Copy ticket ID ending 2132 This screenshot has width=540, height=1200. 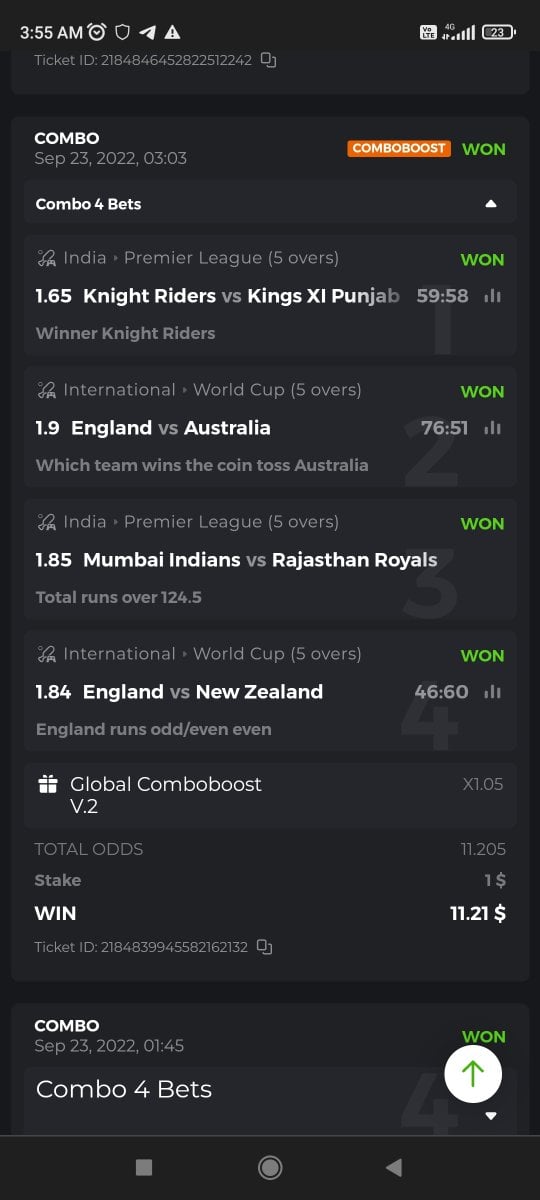click(264, 946)
